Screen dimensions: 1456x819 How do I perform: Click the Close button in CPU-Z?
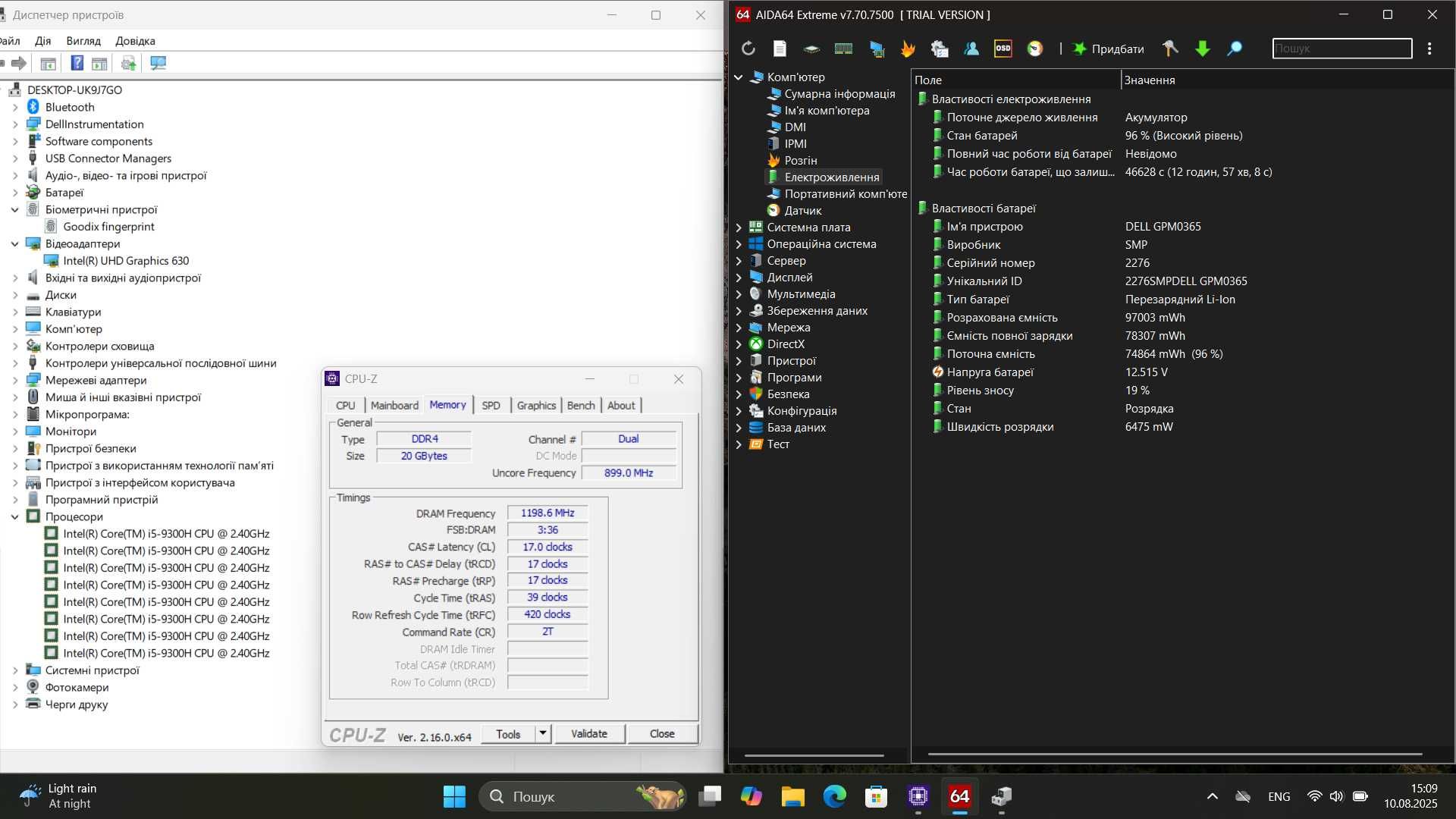point(662,733)
